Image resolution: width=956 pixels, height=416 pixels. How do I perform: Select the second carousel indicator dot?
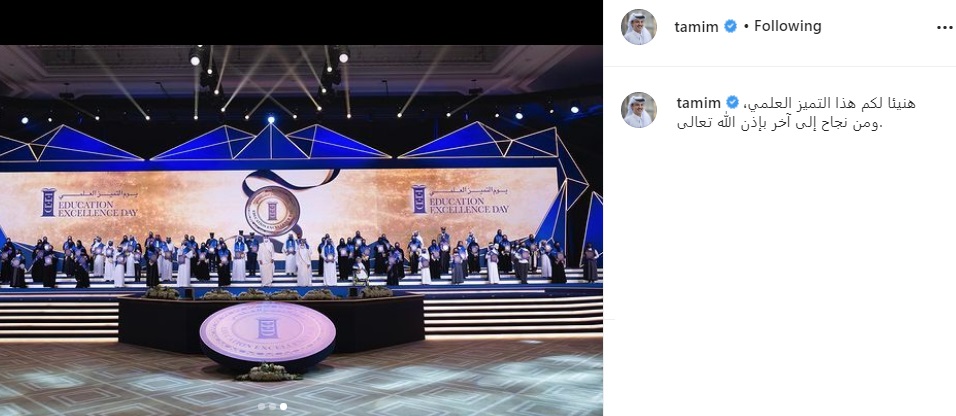pos(273,406)
